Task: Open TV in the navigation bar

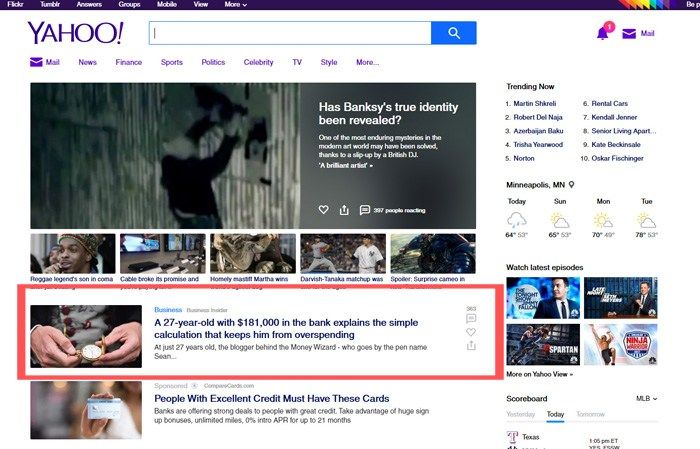Action: point(297,62)
